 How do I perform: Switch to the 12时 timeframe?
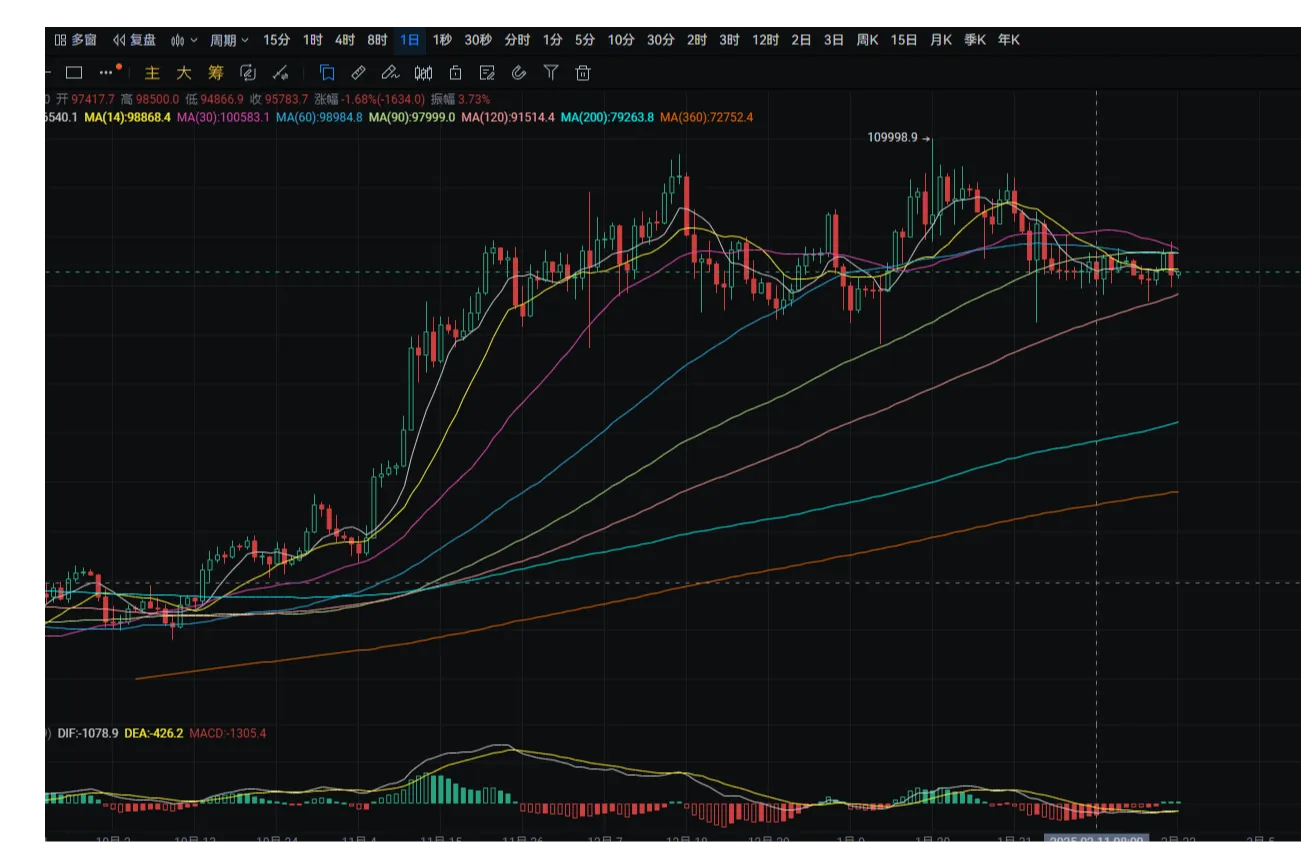click(x=765, y=40)
